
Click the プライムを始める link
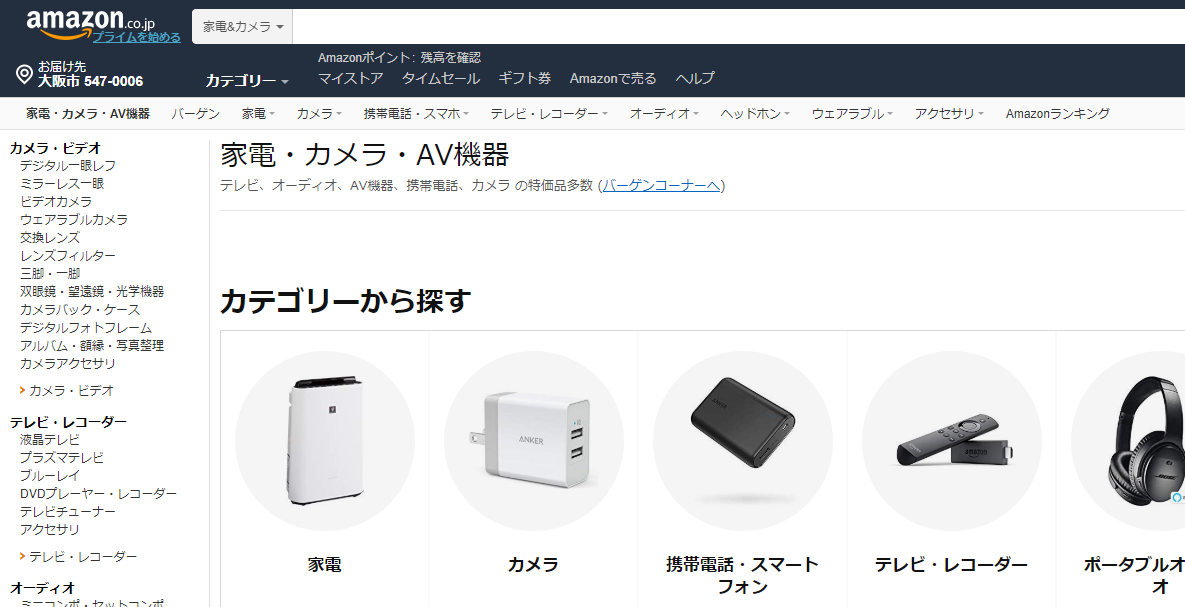[x=137, y=37]
